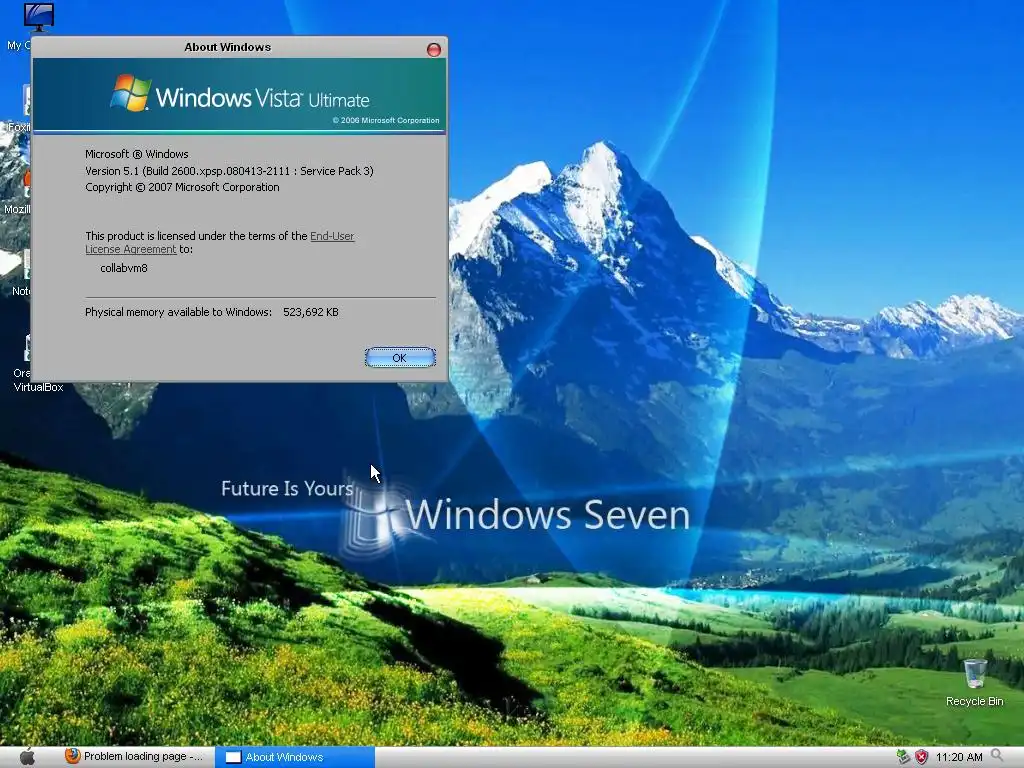
Task: Click the magnifier search icon in tray
Action: pyautogui.click(x=997, y=756)
